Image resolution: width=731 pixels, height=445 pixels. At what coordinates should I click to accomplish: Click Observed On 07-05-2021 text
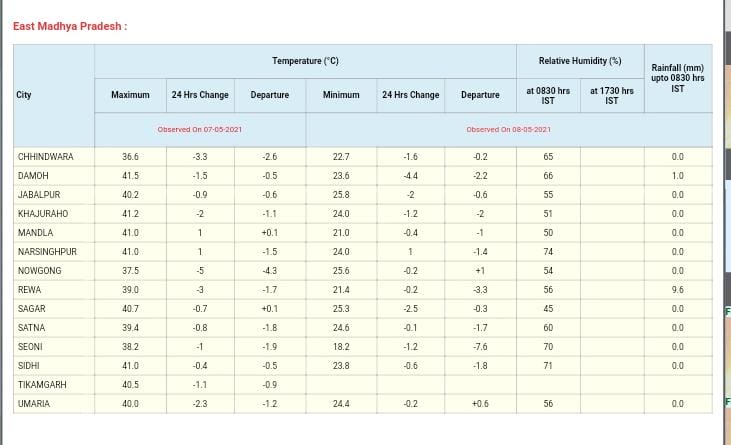[199, 130]
